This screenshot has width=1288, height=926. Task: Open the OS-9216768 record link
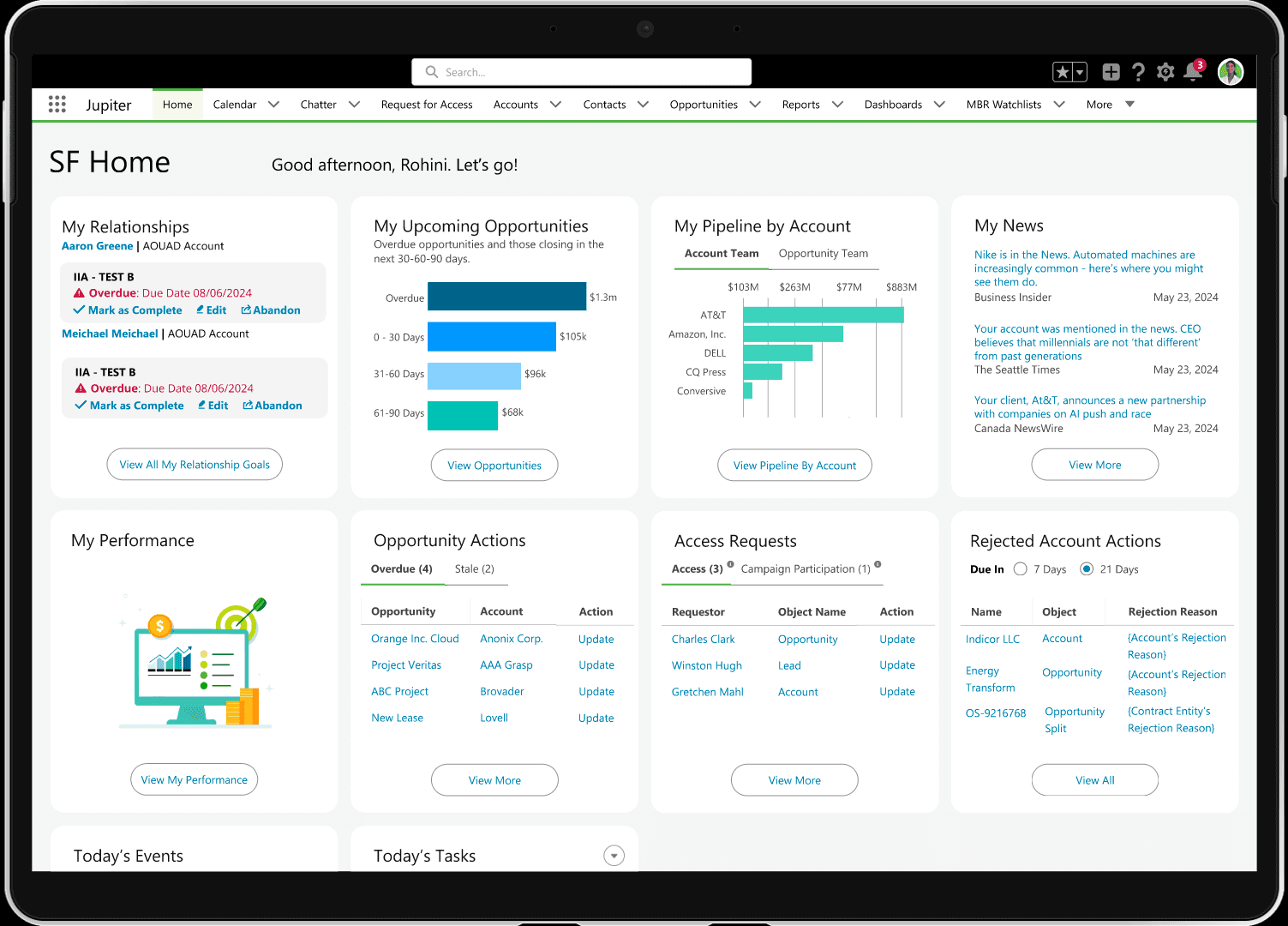pos(996,713)
